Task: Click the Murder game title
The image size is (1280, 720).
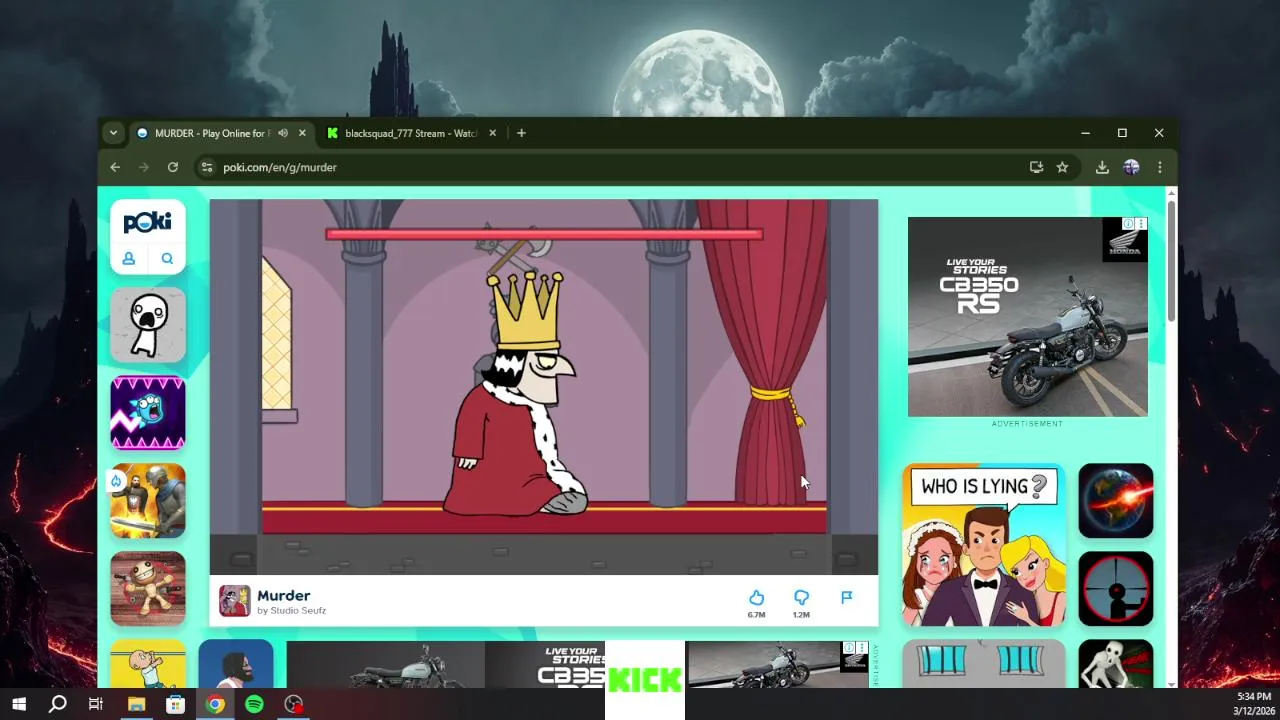Action: tap(283, 595)
